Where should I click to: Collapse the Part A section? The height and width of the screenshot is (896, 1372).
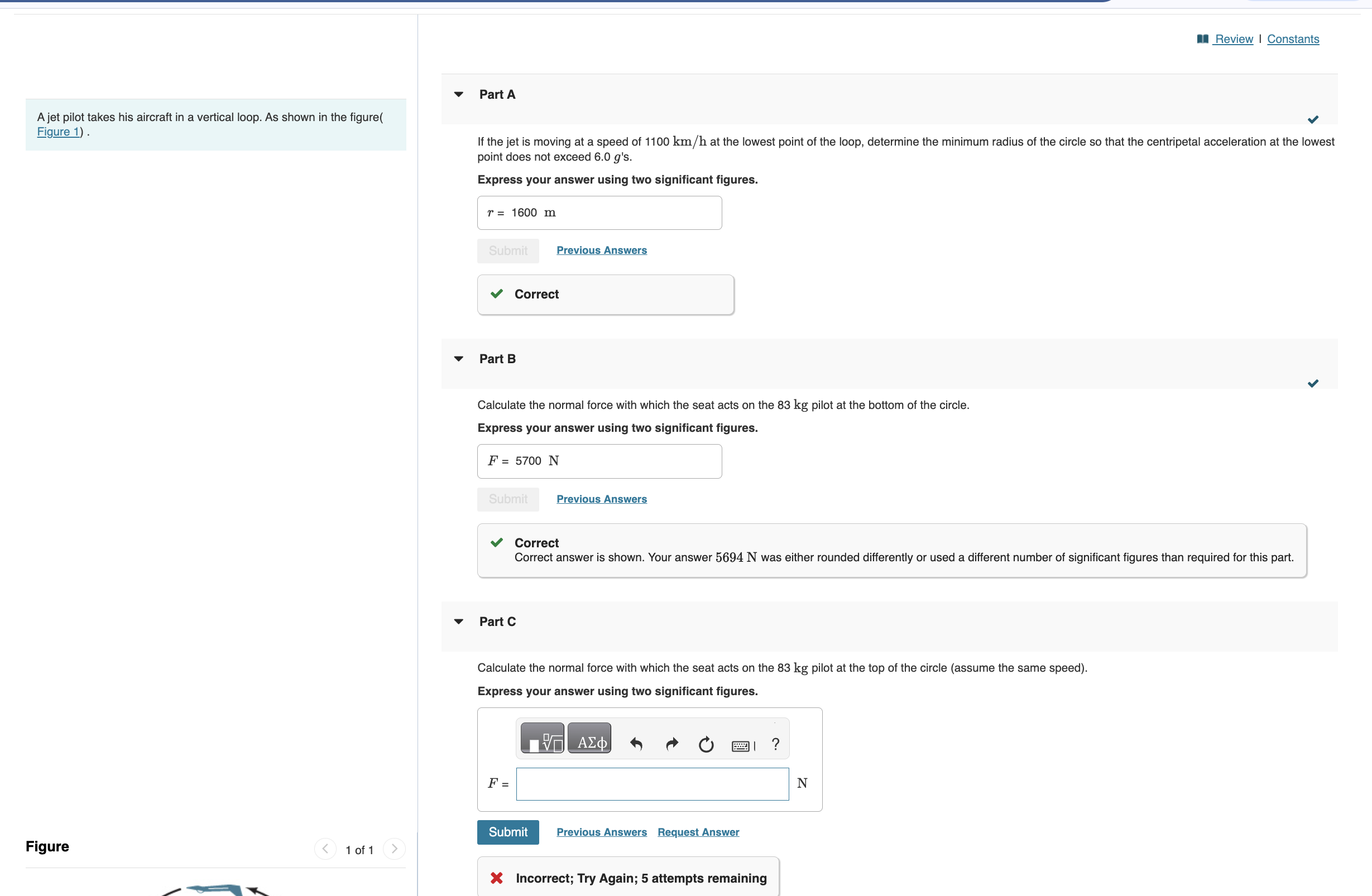[x=459, y=94]
